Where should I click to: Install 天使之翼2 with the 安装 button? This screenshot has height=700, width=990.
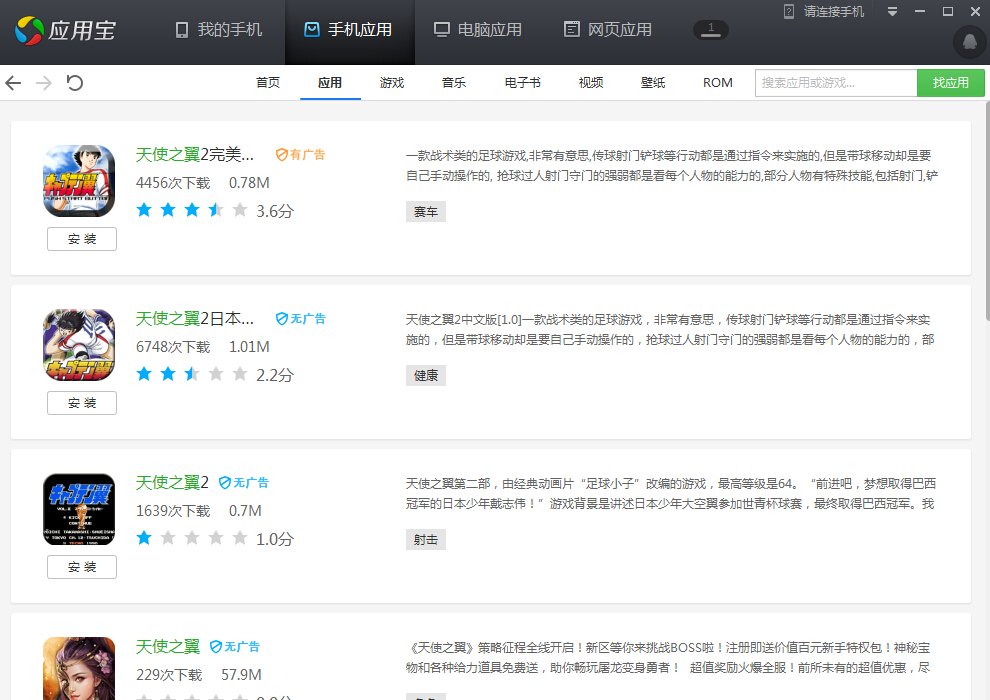click(x=82, y=567)
